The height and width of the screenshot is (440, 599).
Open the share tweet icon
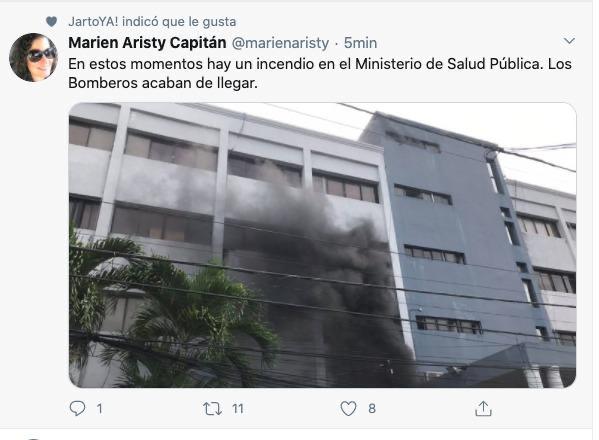click(x=483, y=408)
